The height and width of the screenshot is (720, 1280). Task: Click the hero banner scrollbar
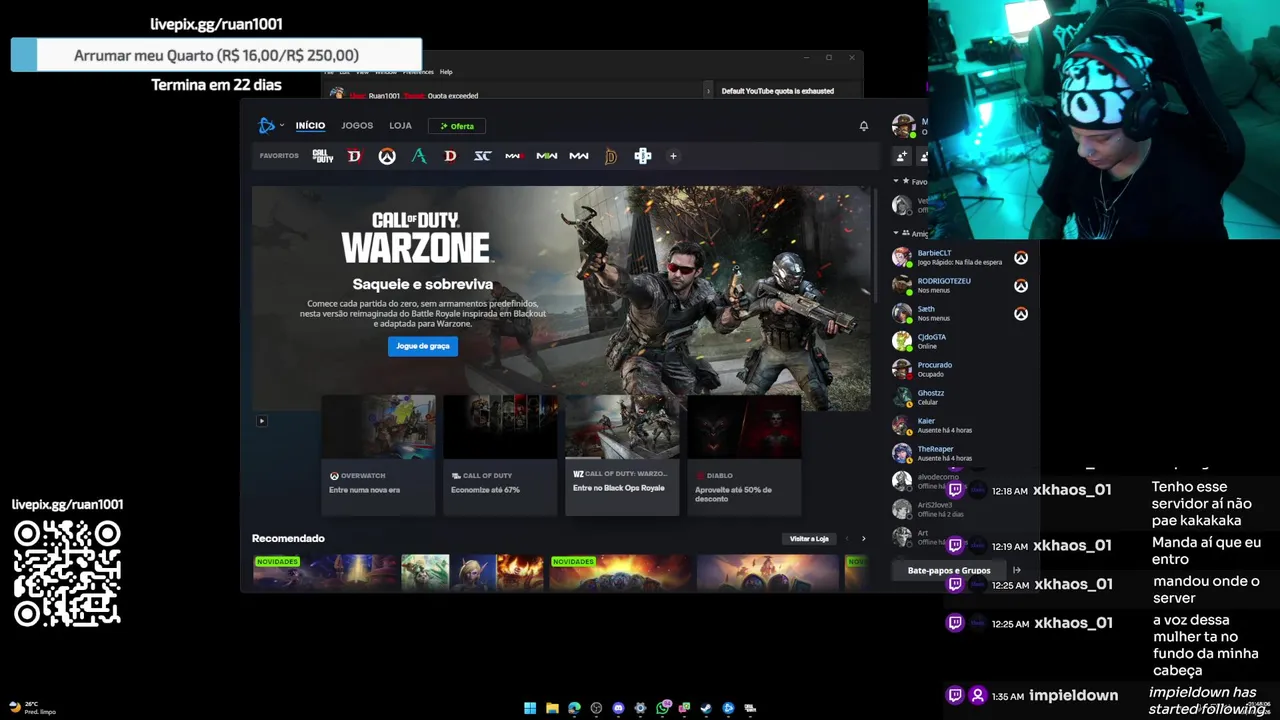click(x=877, y=245)
